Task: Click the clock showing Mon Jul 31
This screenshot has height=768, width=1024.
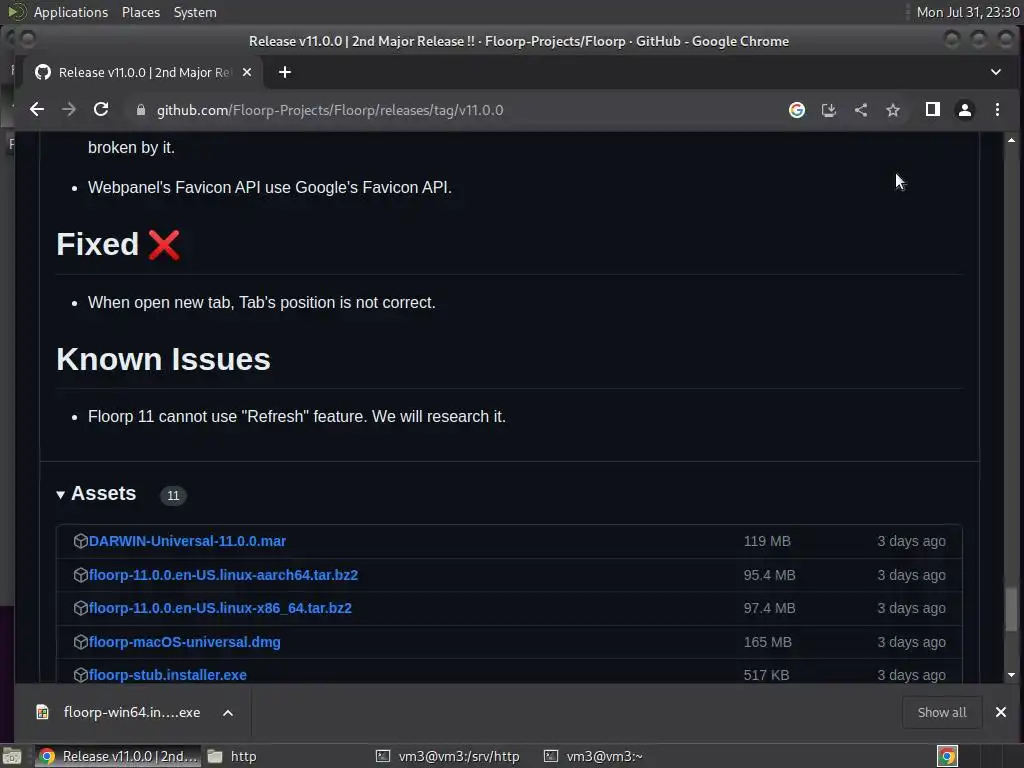Action: coord(968,12)
